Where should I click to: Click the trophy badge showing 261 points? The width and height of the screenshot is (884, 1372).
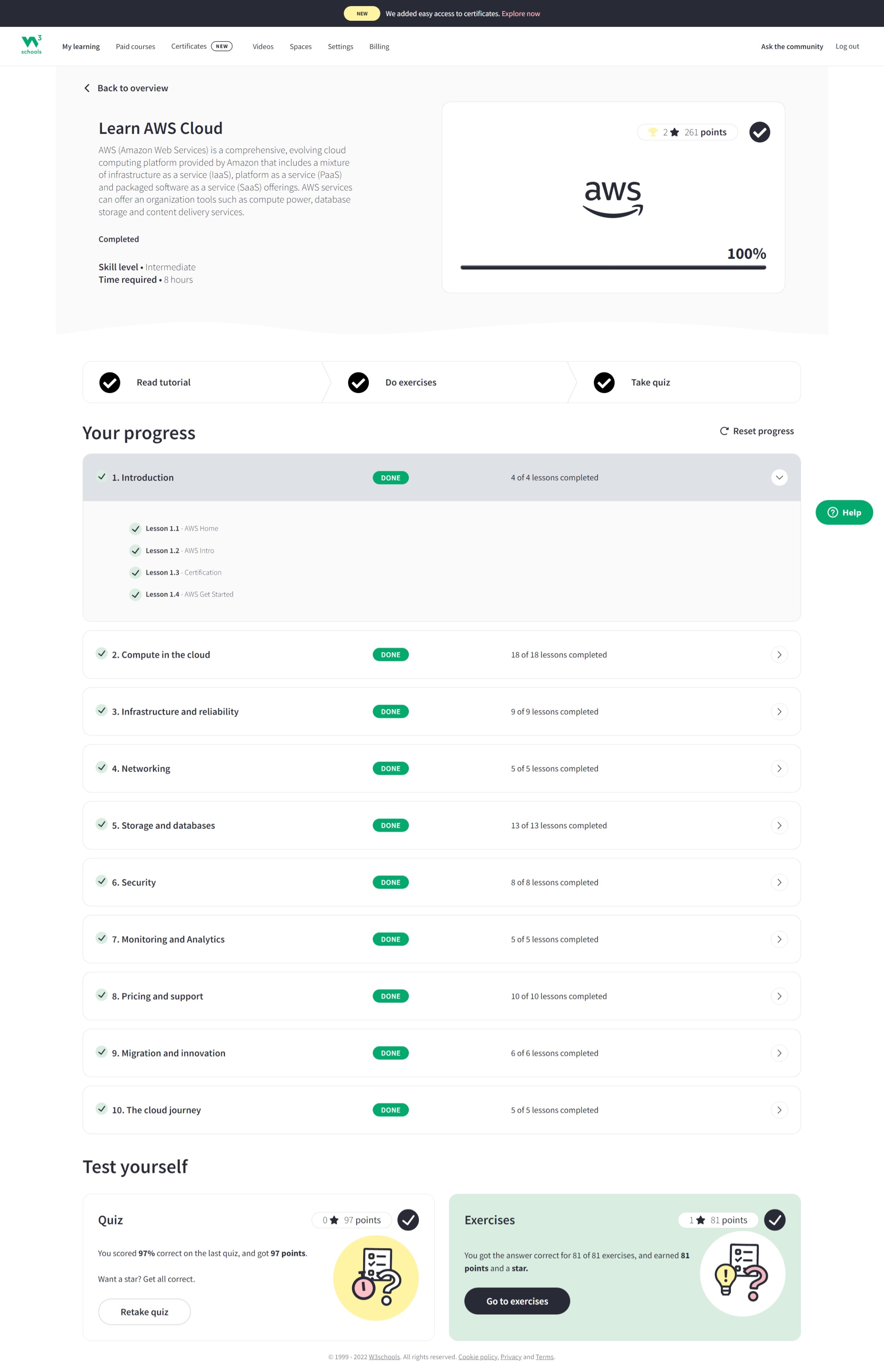pos(687,132)
